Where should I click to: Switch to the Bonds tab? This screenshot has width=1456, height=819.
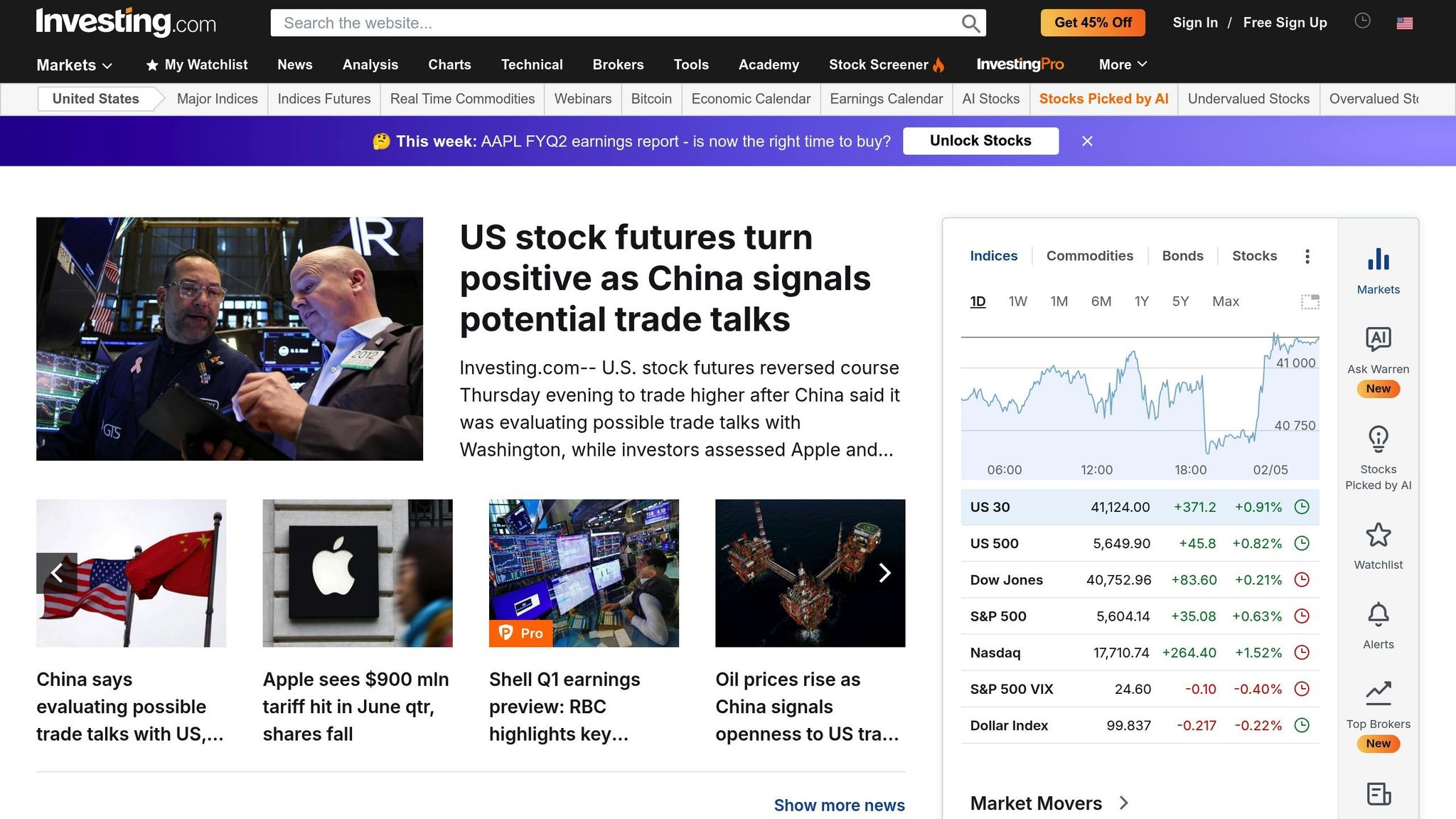click(x=1182, y=256)
